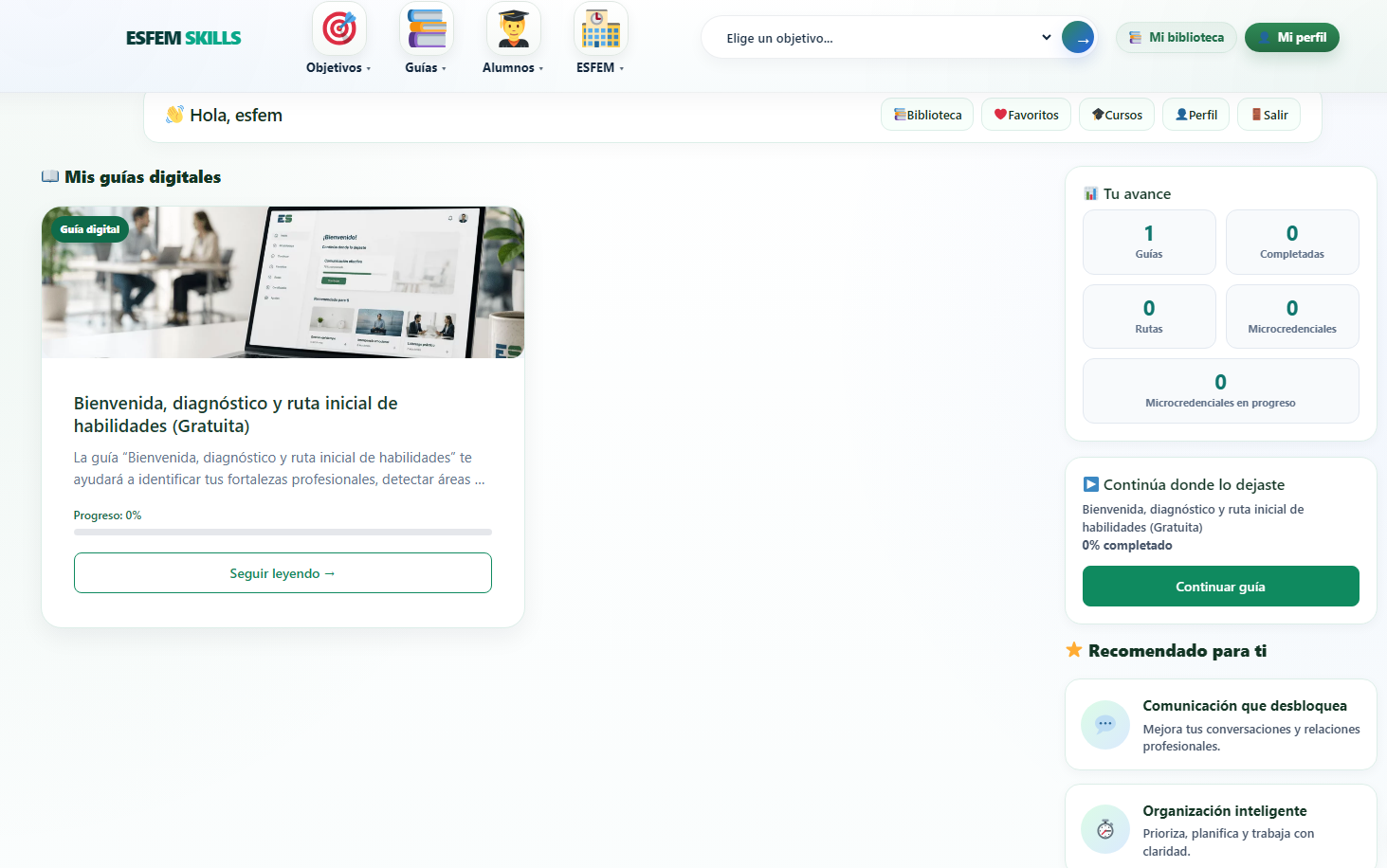Click the Organización inteligente stopwatch icon
Viewport: 1387px width, 868px height.
pyautogui.click(x=1105, y=829)
